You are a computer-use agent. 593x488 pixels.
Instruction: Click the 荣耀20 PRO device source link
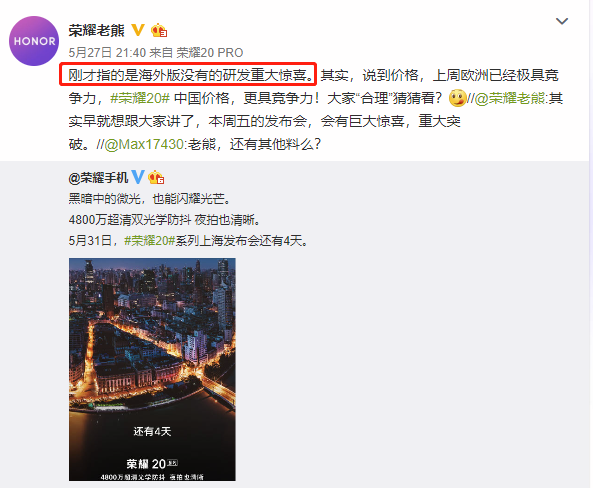(x=210, y=53)
